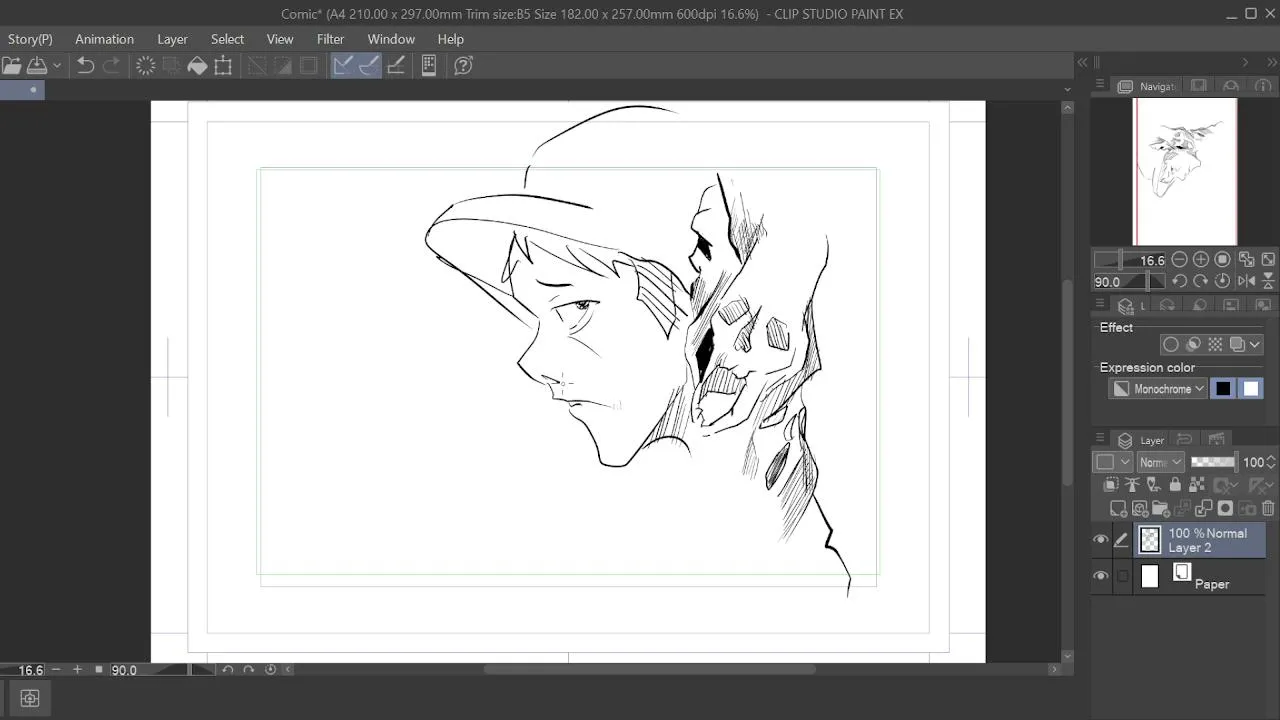Open the Filter menu
Image resolution: width=1280 pixels, height=720 pixels.
pyautogui.click(x=330, y=39)
